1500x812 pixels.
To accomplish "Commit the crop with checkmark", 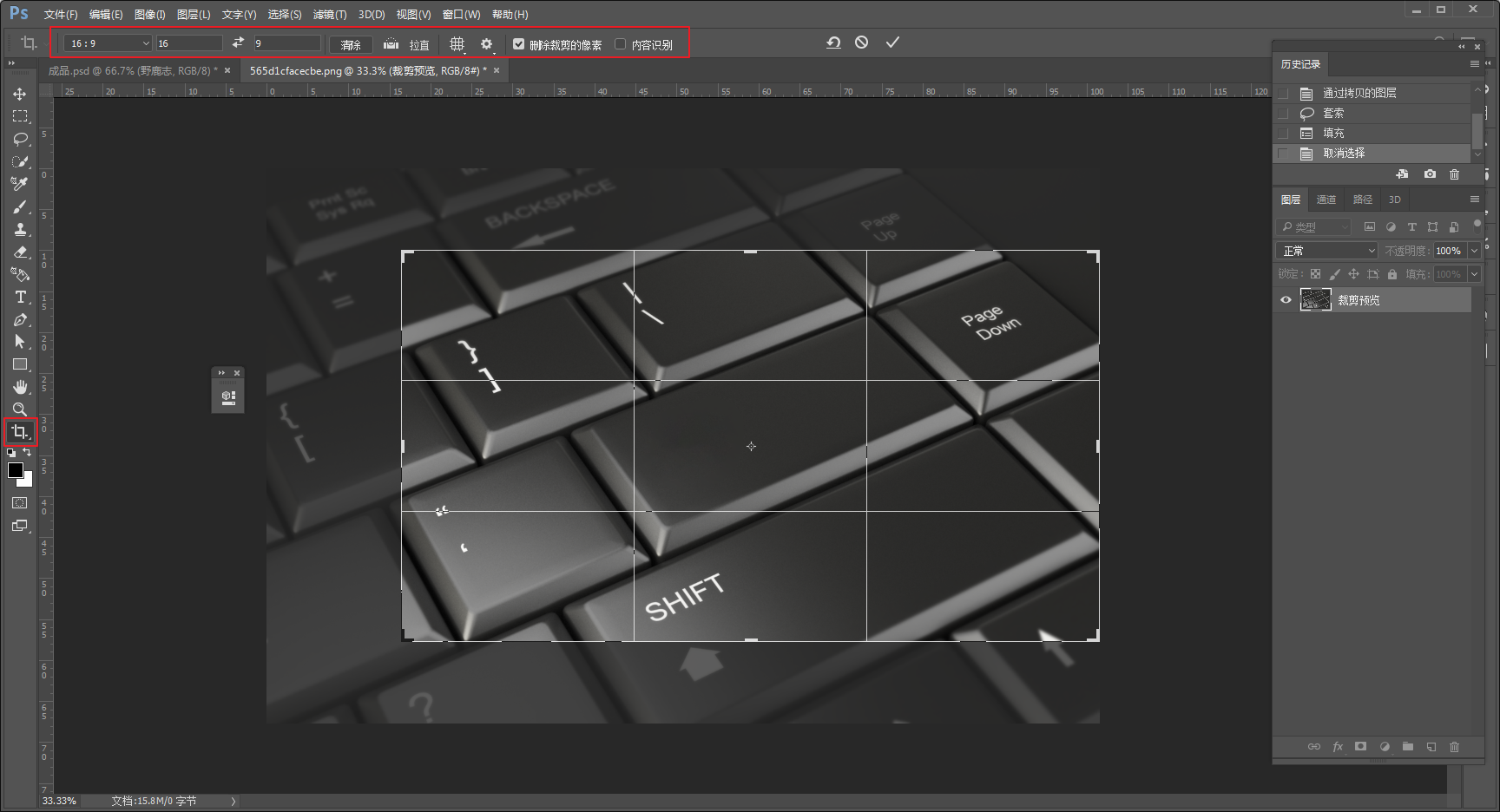I will (x=892, y=42).
